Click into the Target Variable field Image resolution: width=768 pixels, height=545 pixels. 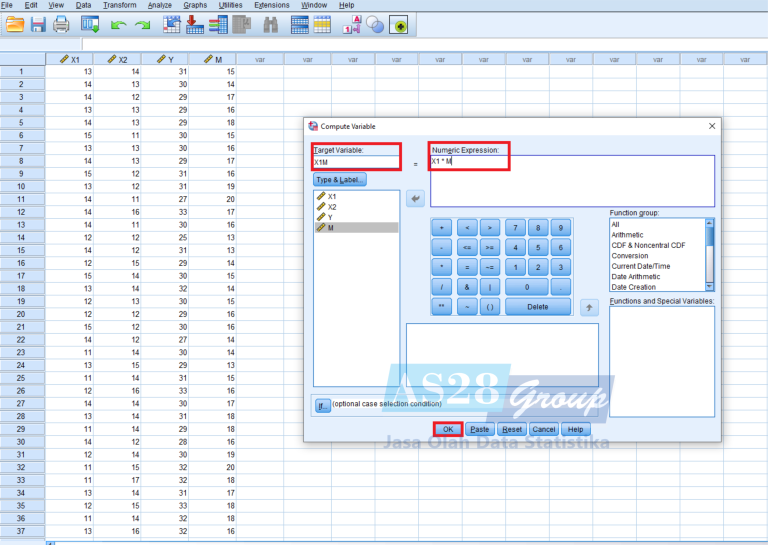(x=355, y=162)
